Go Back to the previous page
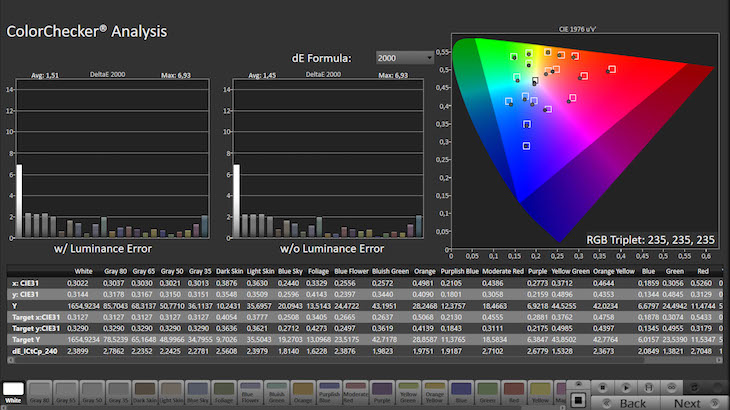This screenshot has height=410, width=730. point(626,403)
